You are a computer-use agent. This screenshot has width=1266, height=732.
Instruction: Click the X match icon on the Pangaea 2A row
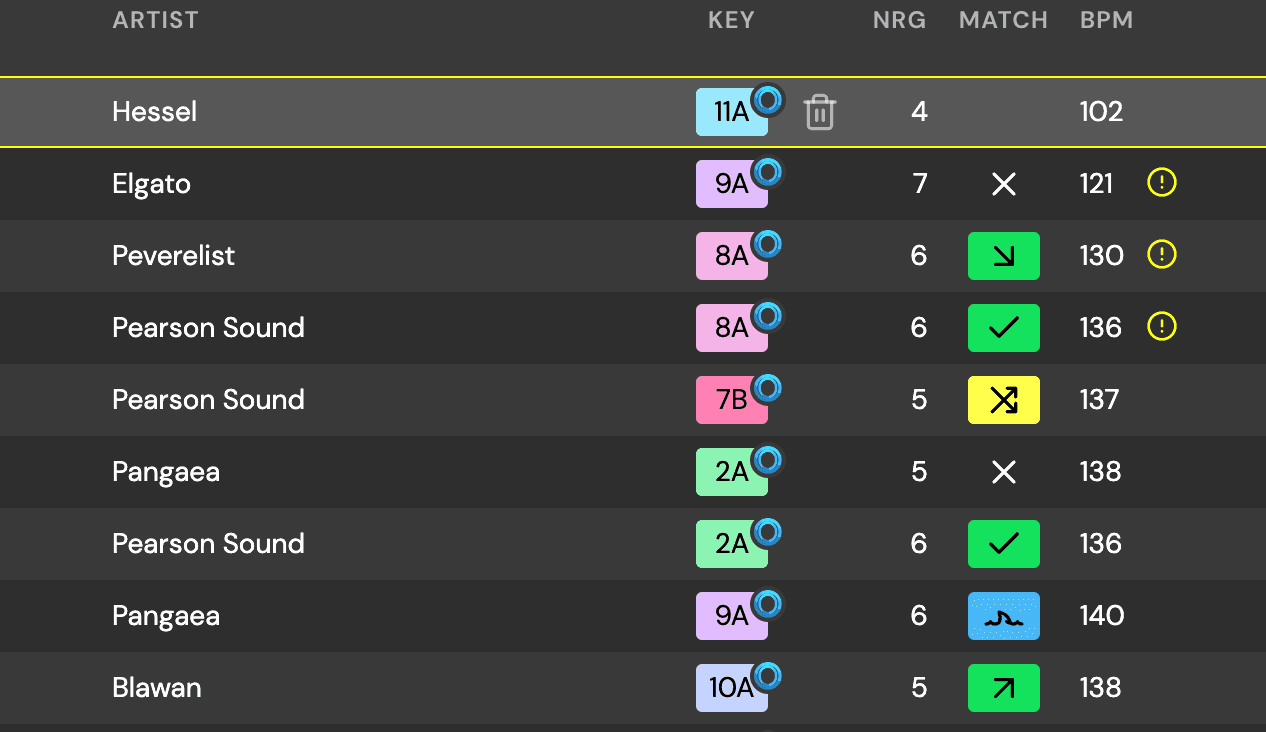(x=1003, y=471)
